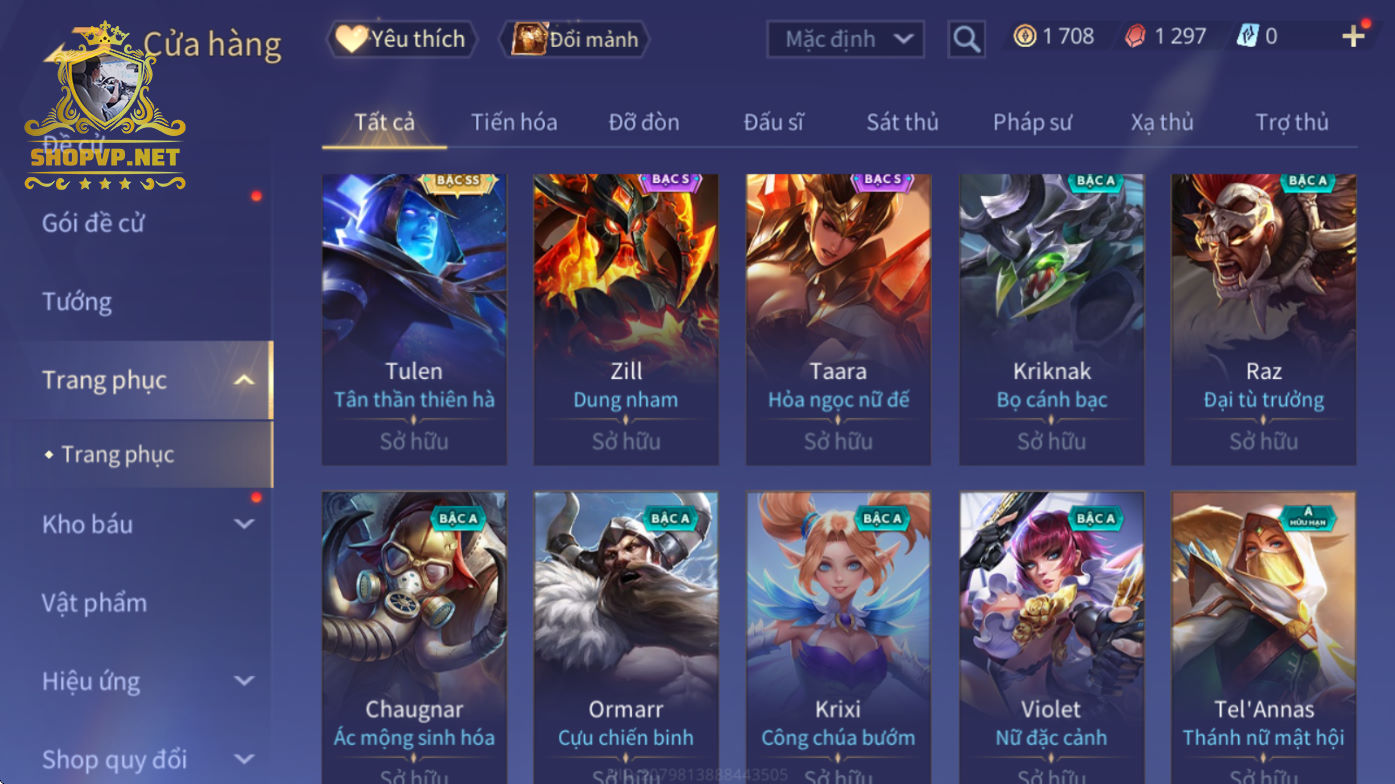Switch to the Tiến hóa tab

click(x=514, y=122)
